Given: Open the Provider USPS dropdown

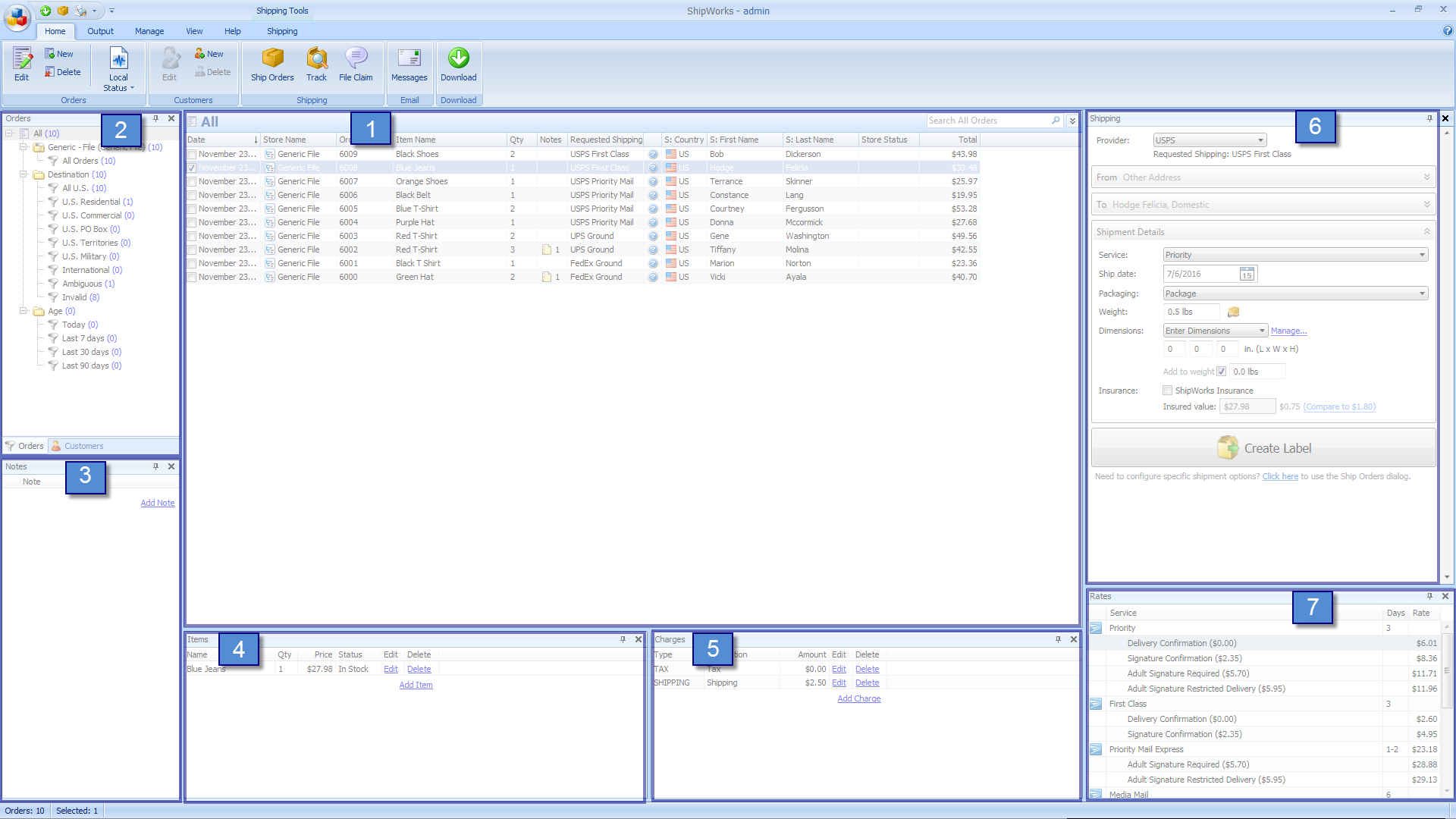Looking at the screenshot, I should tap(1209, 140).
